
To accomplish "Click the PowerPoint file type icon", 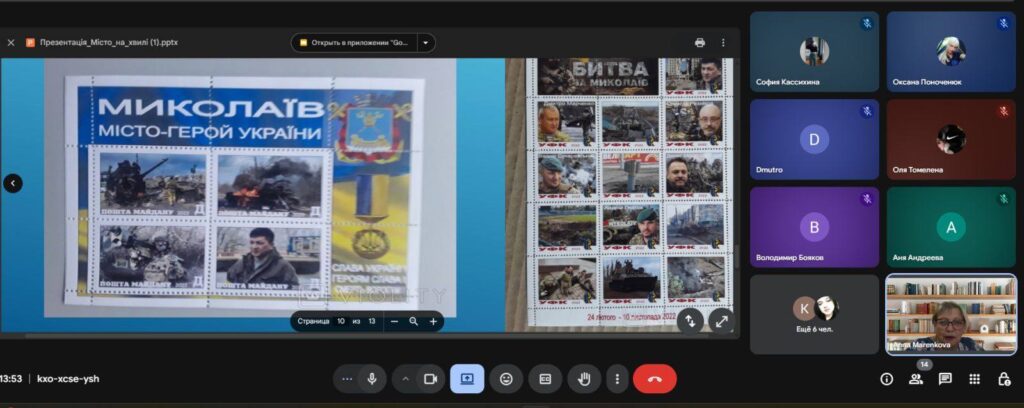I will [x=30, y=42].
